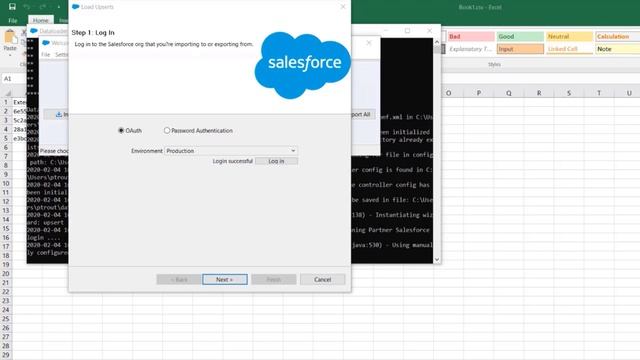The height and width of the screenshot is (360, 640).
Task: Select row header 25
Action: pyautogui.click(x=6, y=319)
